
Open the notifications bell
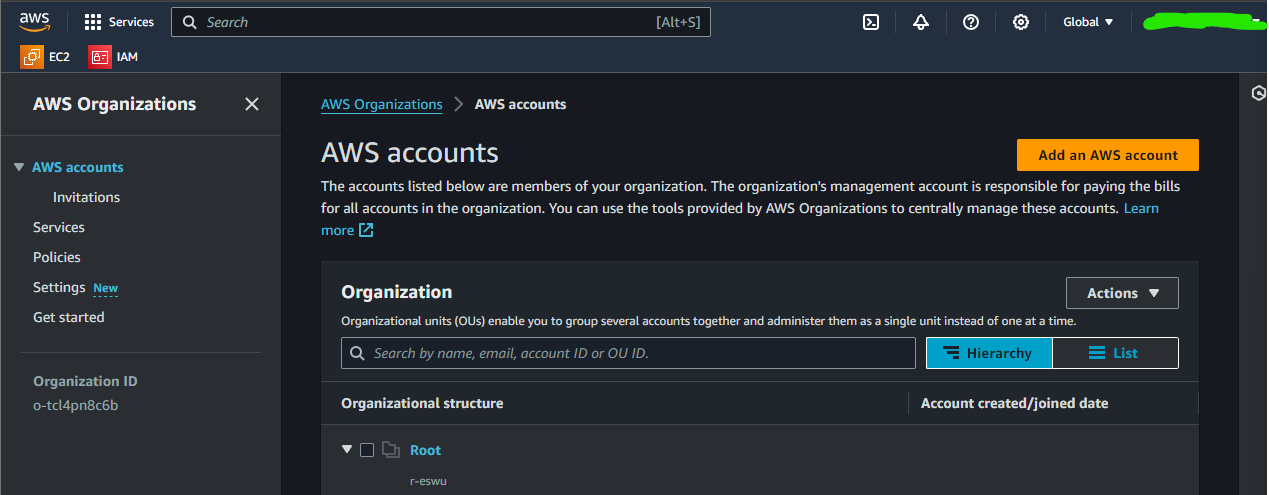921,22
